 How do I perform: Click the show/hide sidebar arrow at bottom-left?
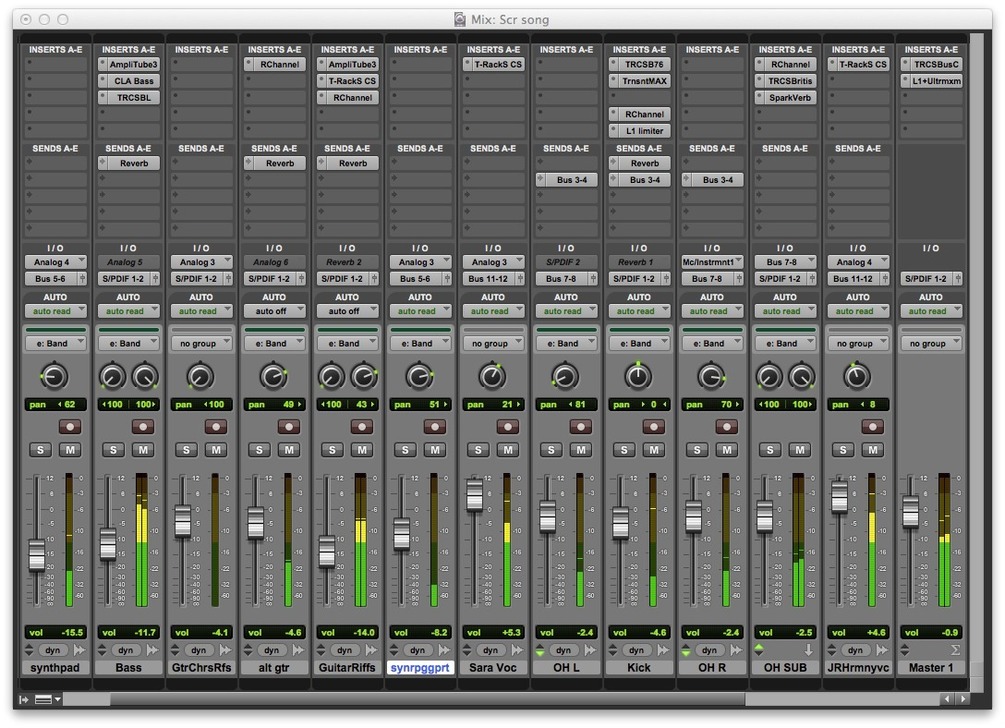pyautogui.click(x=24, y=699)
